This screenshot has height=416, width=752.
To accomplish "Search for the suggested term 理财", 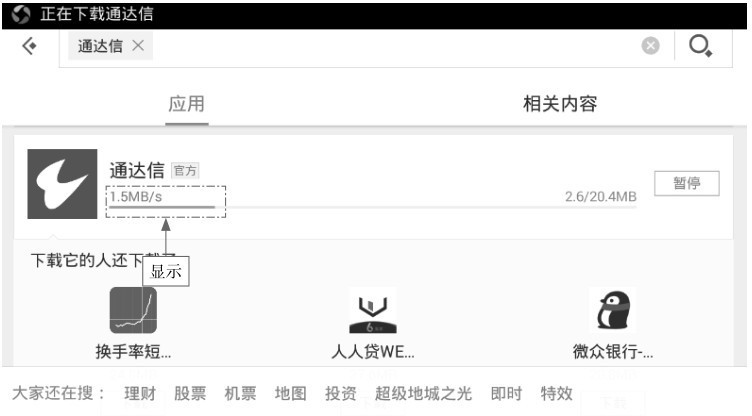I will click(x=140, y=393).
